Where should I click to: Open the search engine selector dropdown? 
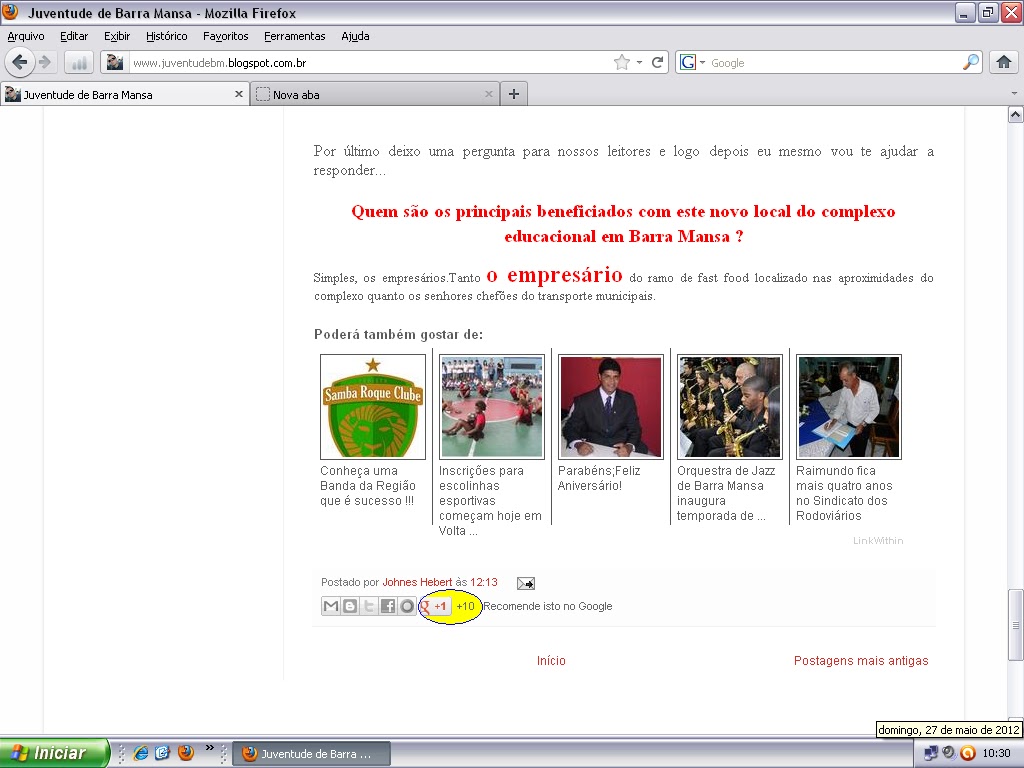point(703,63)
